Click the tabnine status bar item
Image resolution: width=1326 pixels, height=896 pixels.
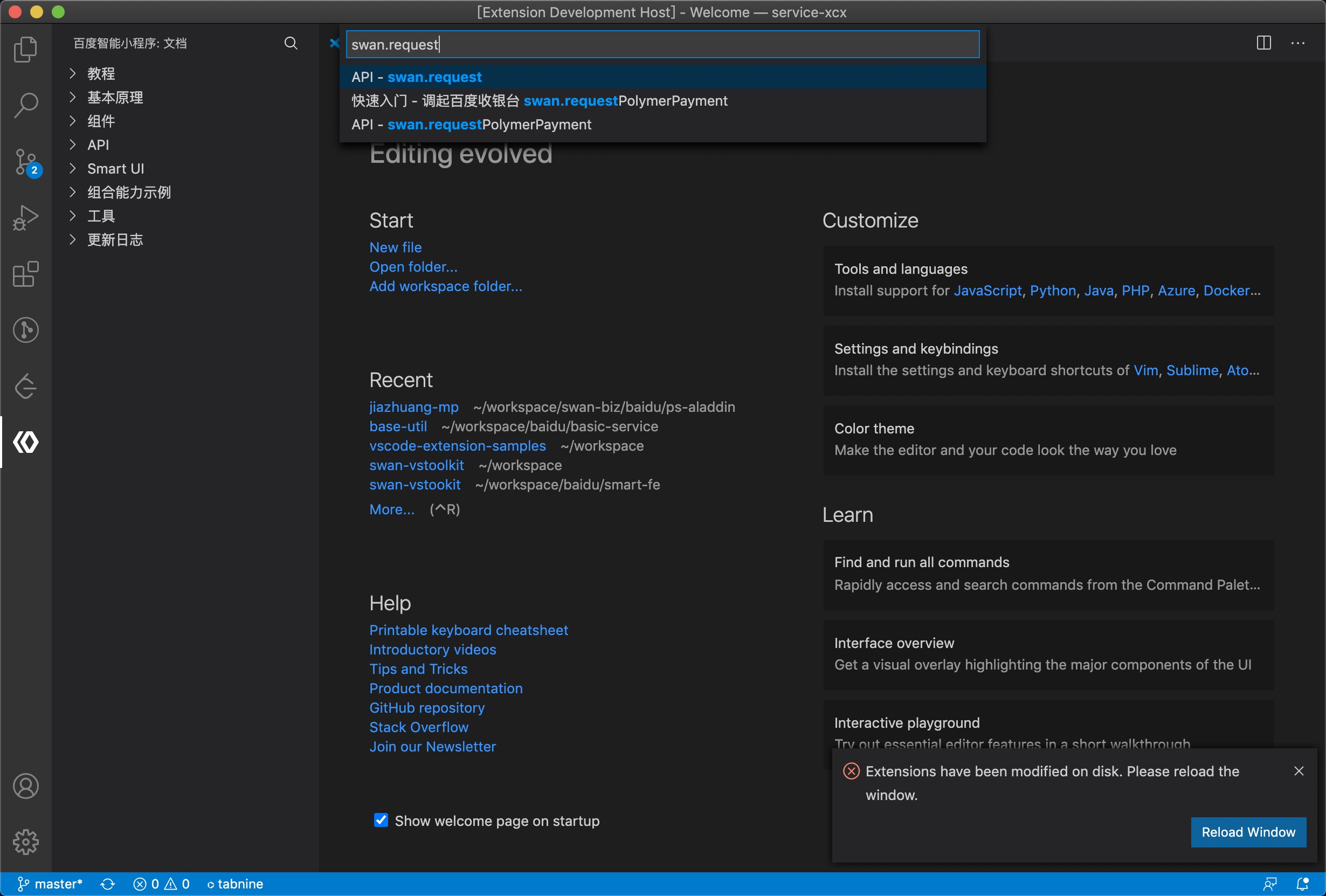click(x=234, y=884)
